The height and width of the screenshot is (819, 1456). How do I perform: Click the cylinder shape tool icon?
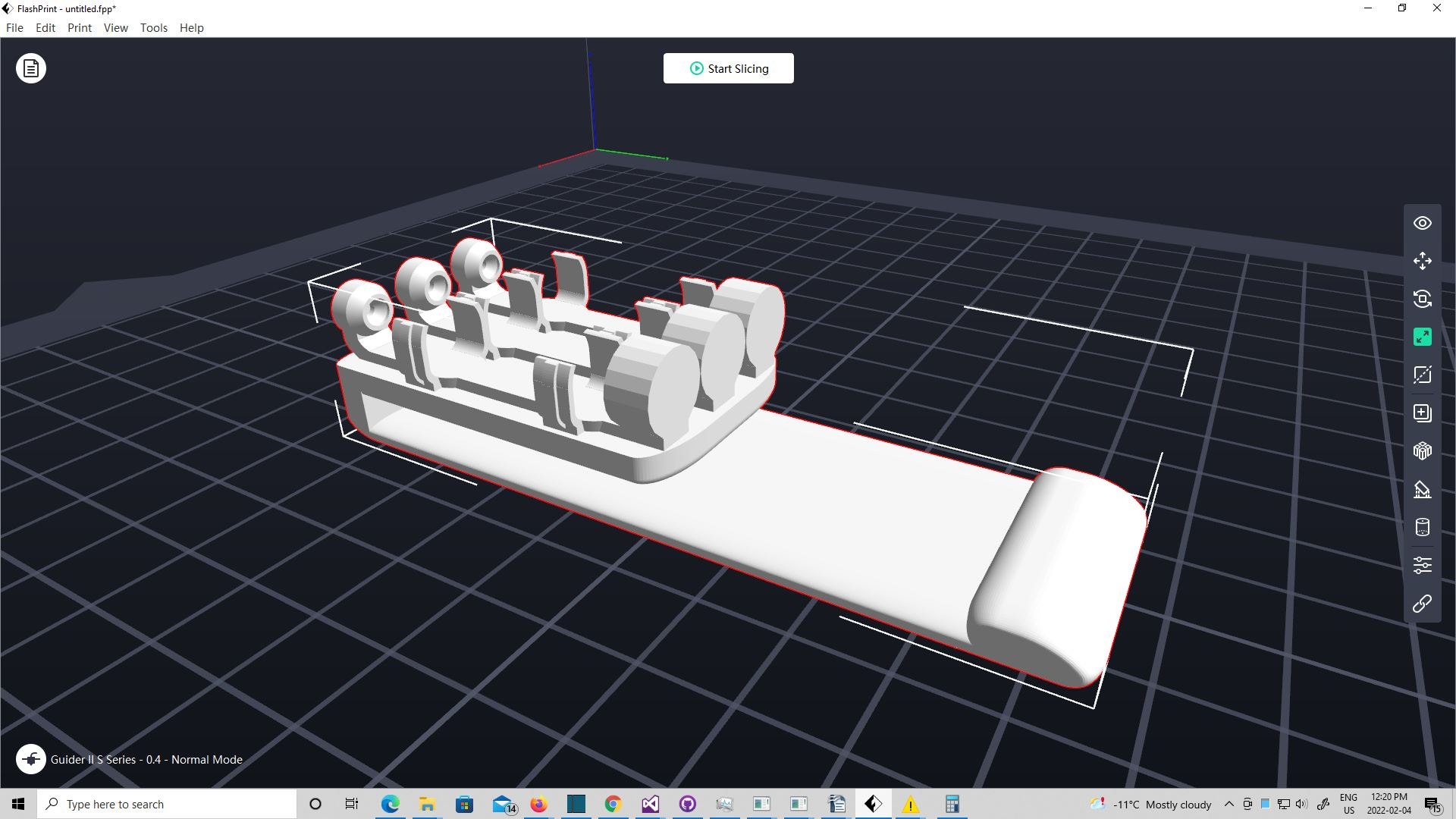pos(1422,527)
